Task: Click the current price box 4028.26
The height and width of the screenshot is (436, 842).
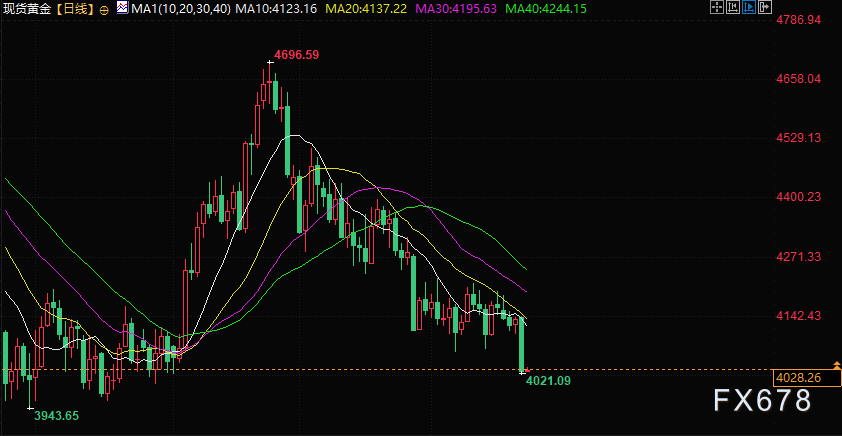Action: (805, 378)
